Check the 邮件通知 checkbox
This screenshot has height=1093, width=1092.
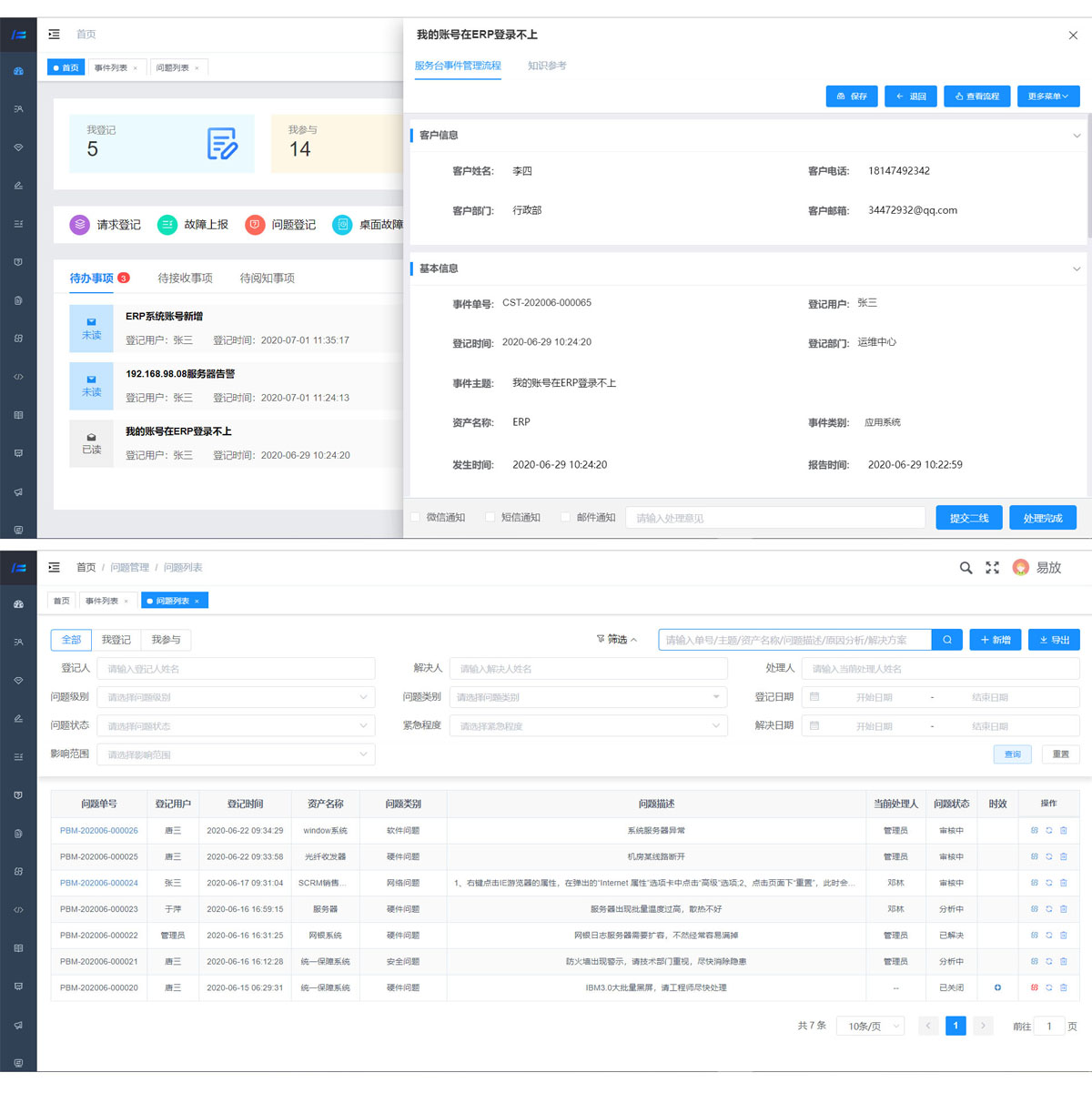click(565, 518)
